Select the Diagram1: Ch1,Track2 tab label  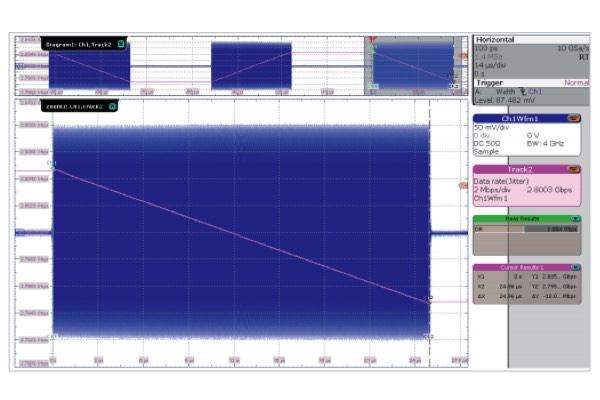pos(78,44)
